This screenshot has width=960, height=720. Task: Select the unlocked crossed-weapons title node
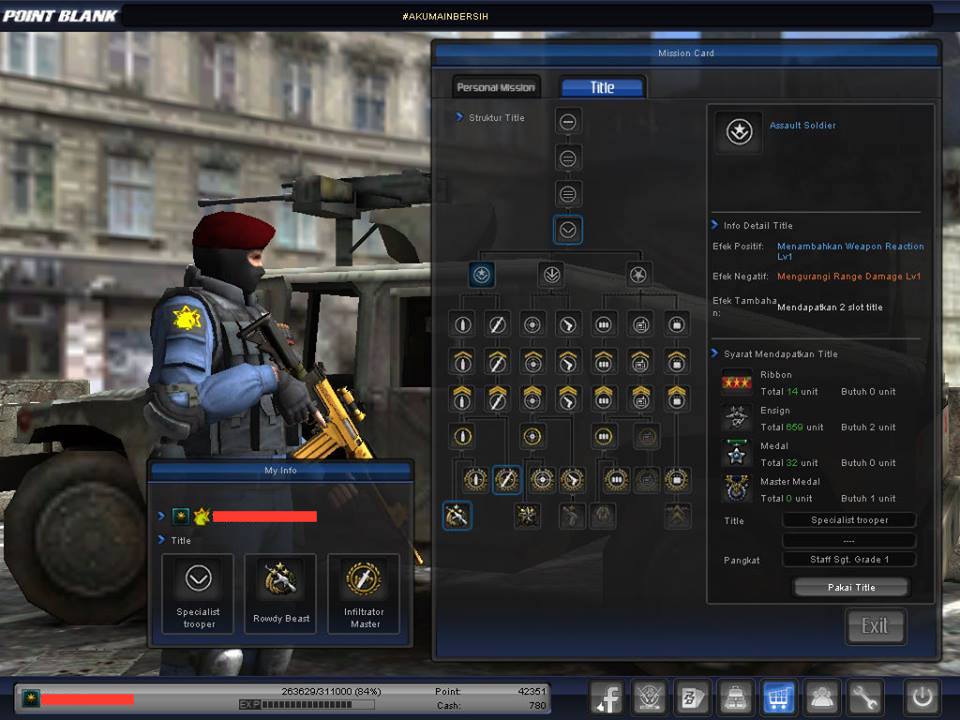point(455,515)
